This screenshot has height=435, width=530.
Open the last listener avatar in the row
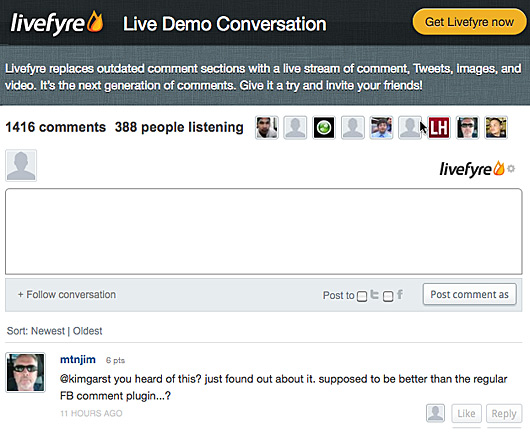tap(496, 127)
